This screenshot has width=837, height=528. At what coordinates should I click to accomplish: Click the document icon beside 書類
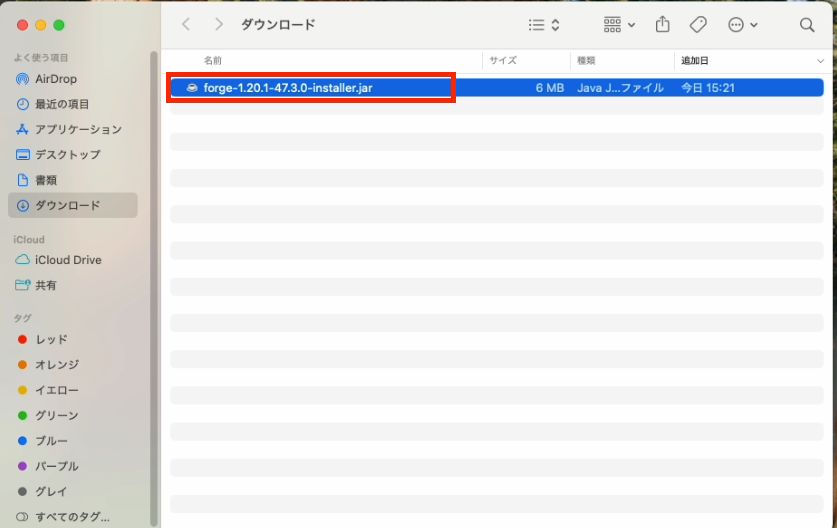(22, 180)
